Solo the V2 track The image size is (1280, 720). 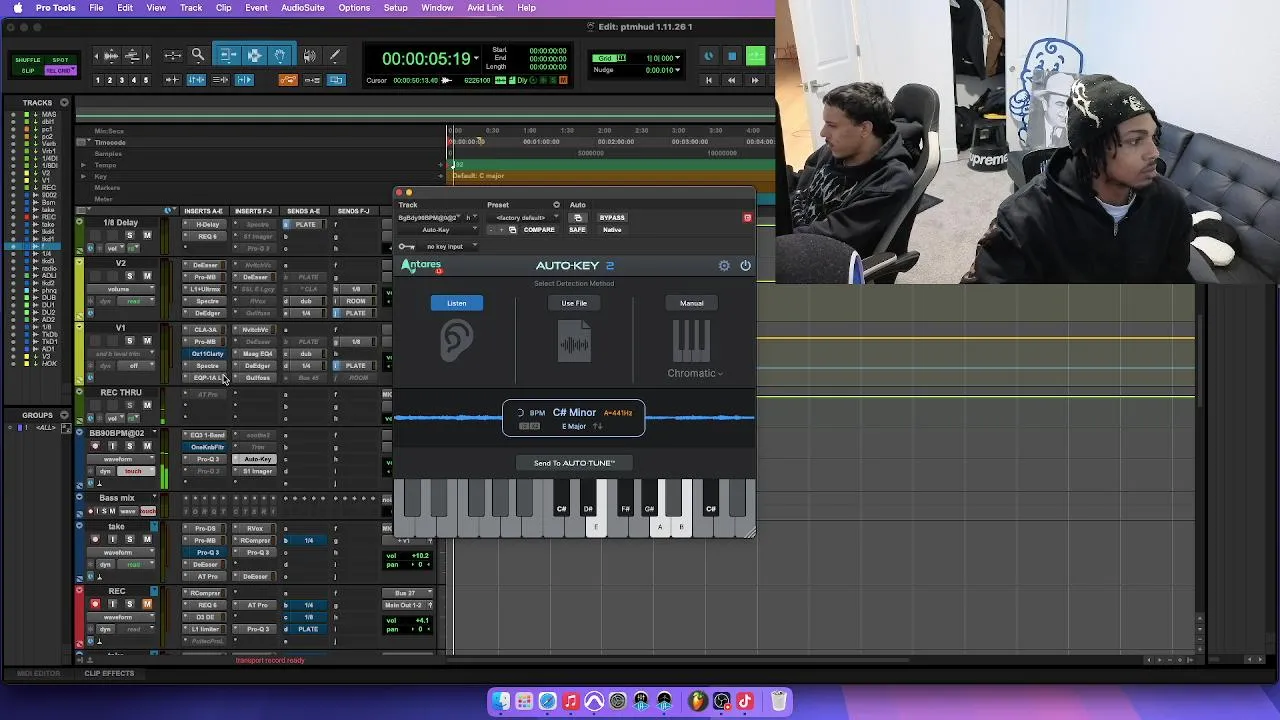click(129, 276)
